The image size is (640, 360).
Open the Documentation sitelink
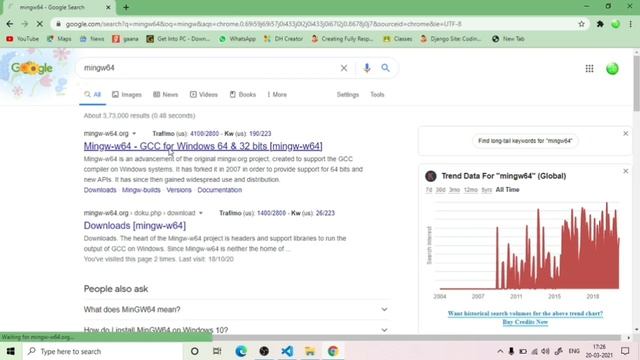pyautogui.click(x=220, y=190)
